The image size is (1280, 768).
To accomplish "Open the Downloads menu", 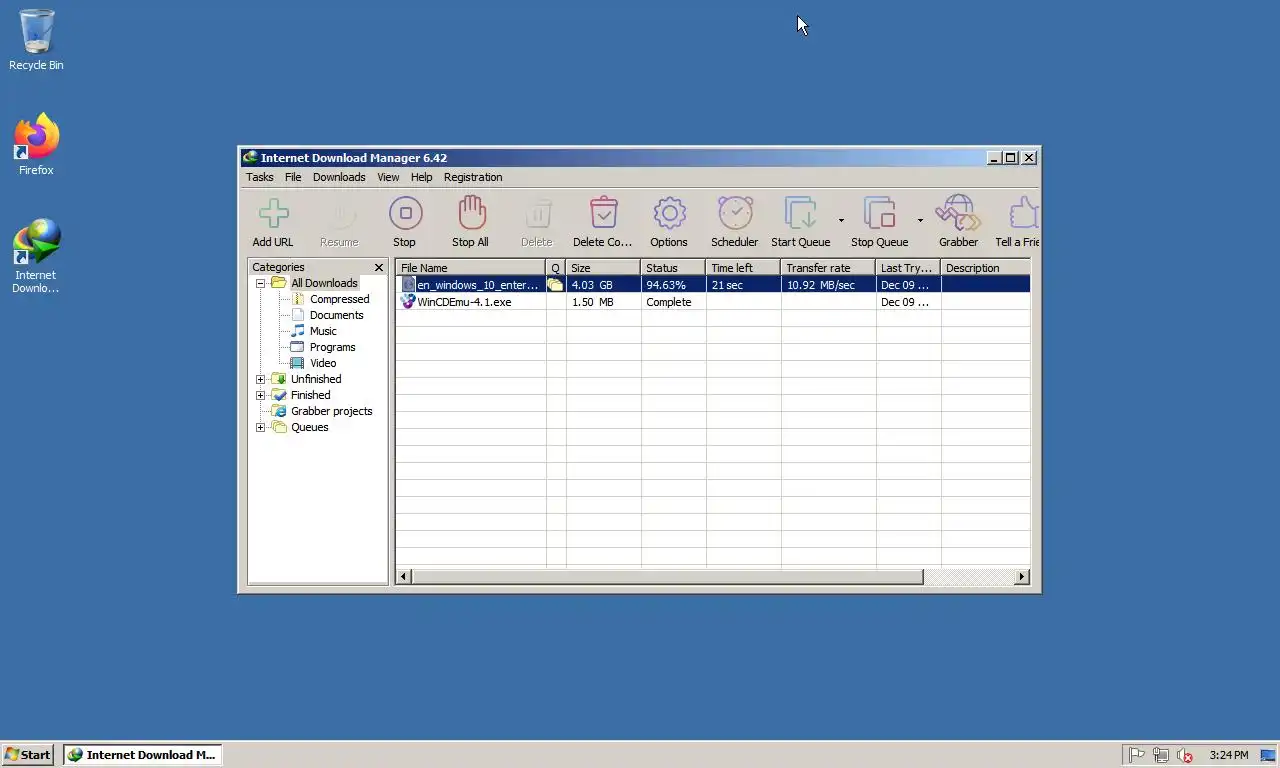I will click(339, 177).
